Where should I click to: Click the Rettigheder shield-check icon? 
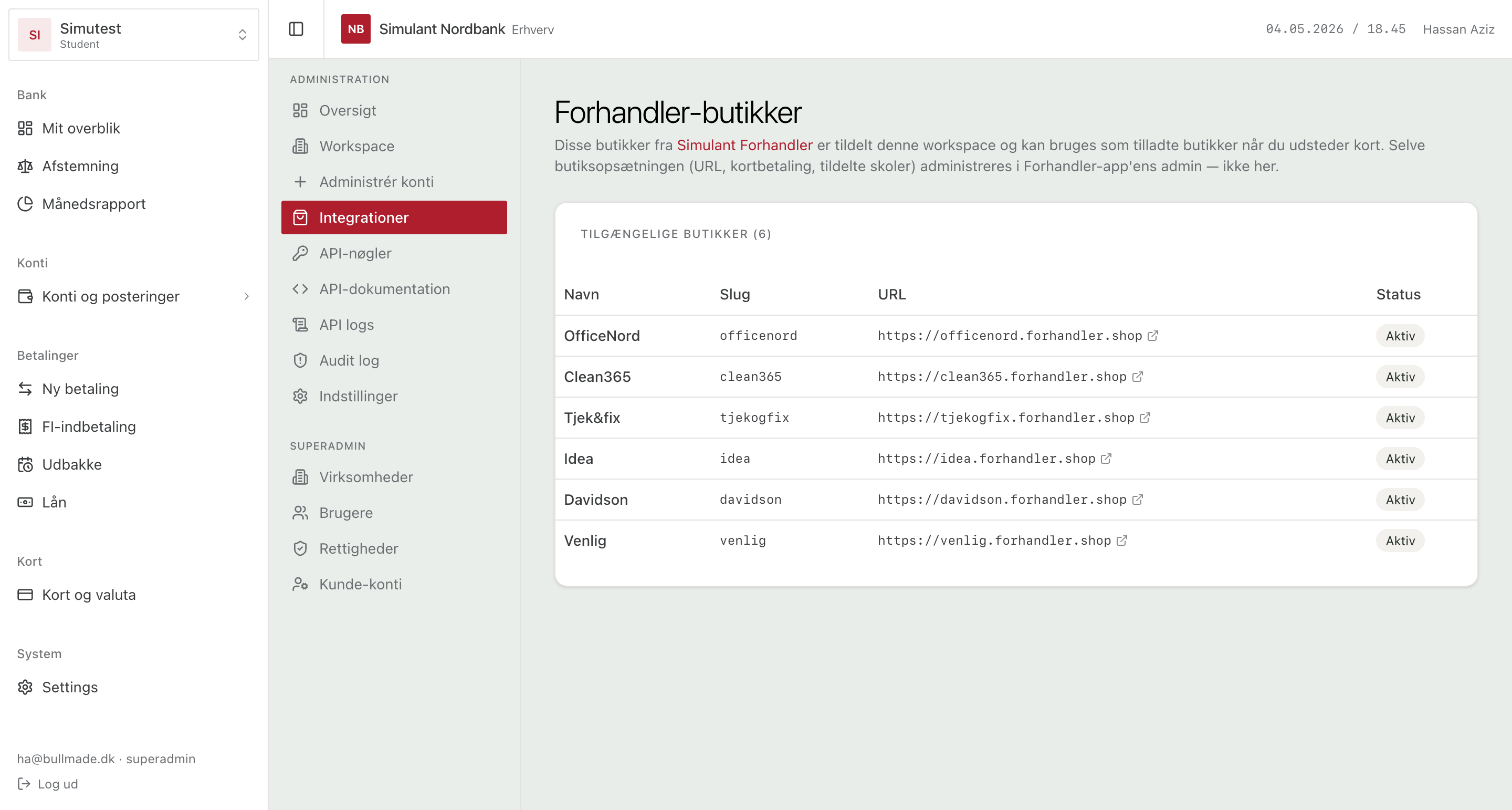300,548
